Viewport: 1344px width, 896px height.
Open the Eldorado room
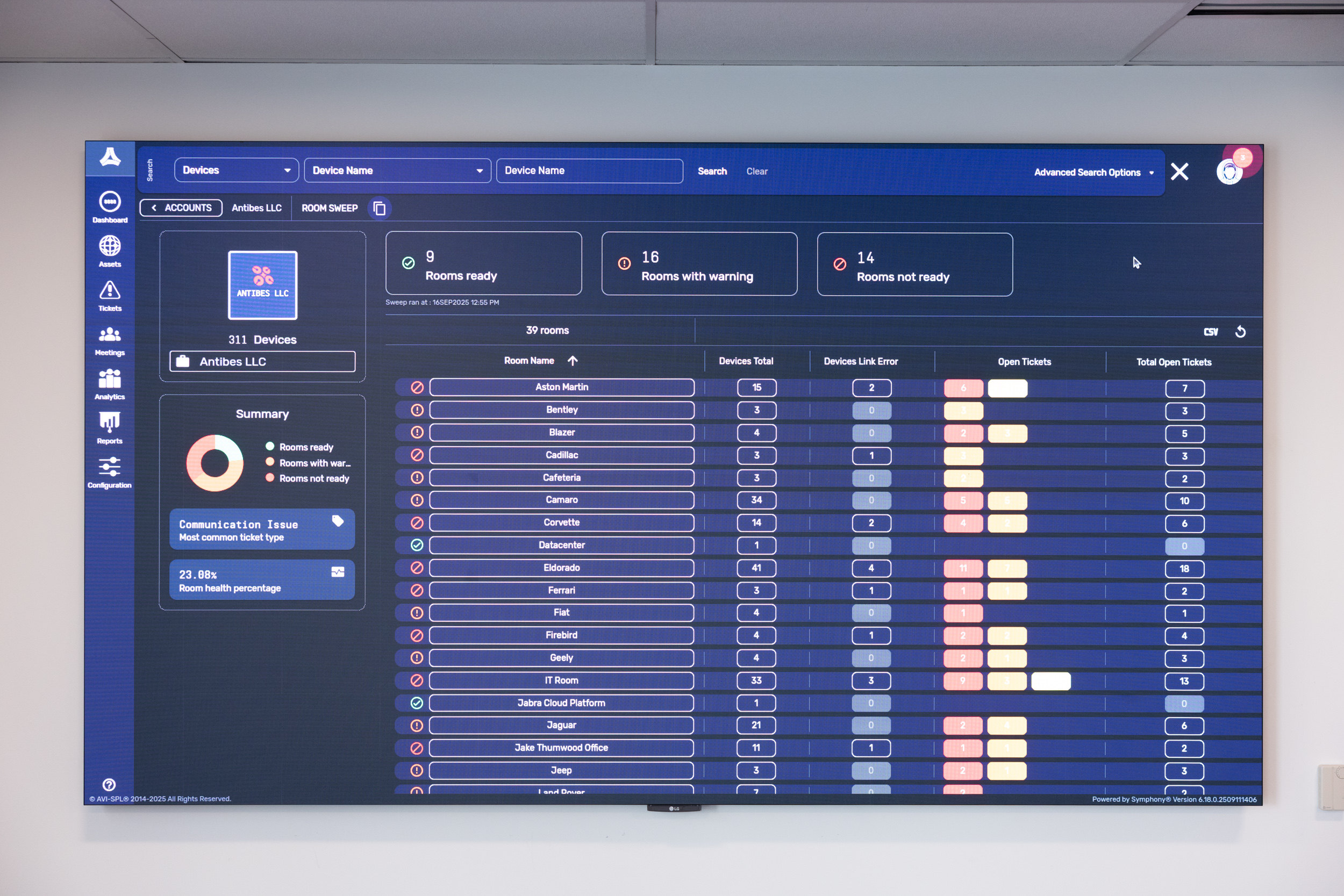(x=562, y=568)
